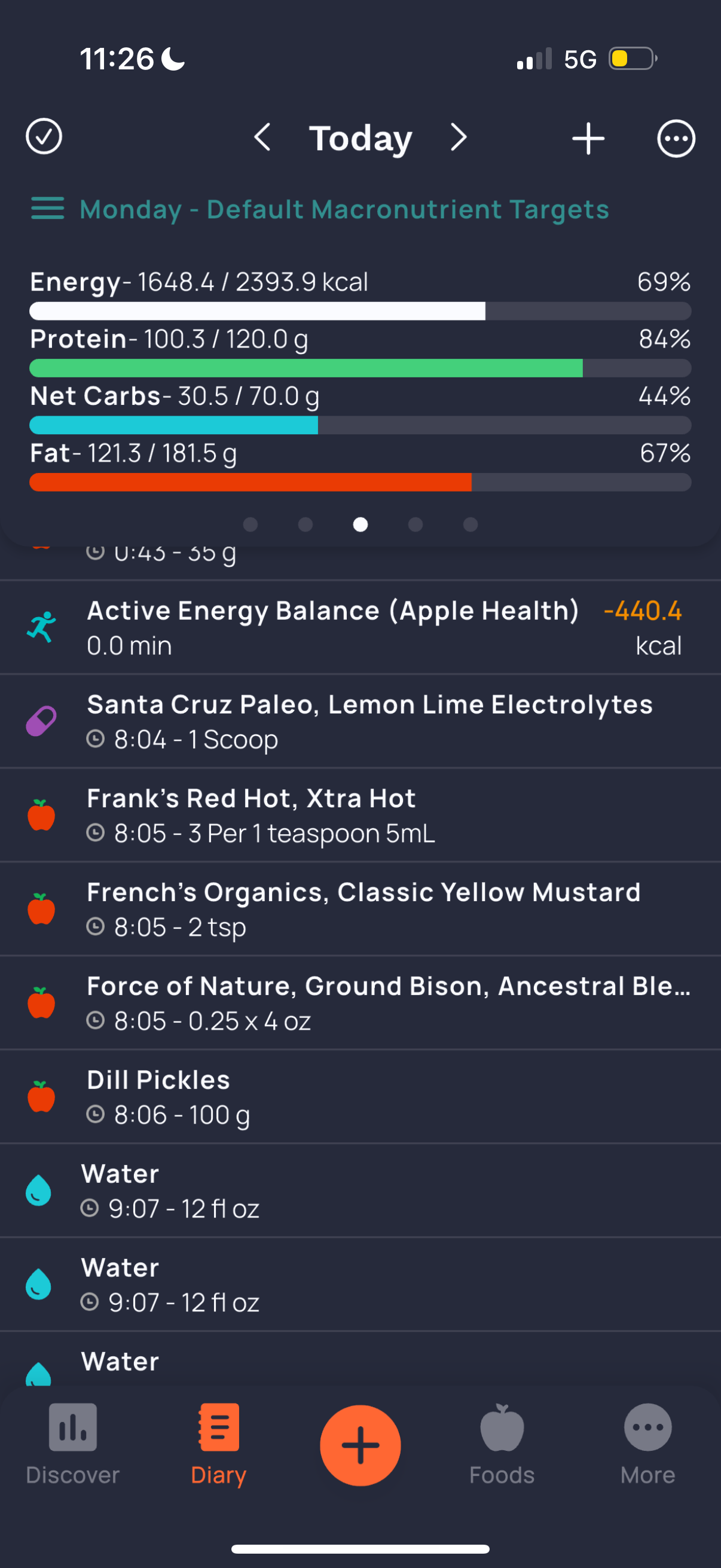The image size is (721, 1568).
Task: Tap the mark-day-complete checkmark icon
Action: (44, 137)
